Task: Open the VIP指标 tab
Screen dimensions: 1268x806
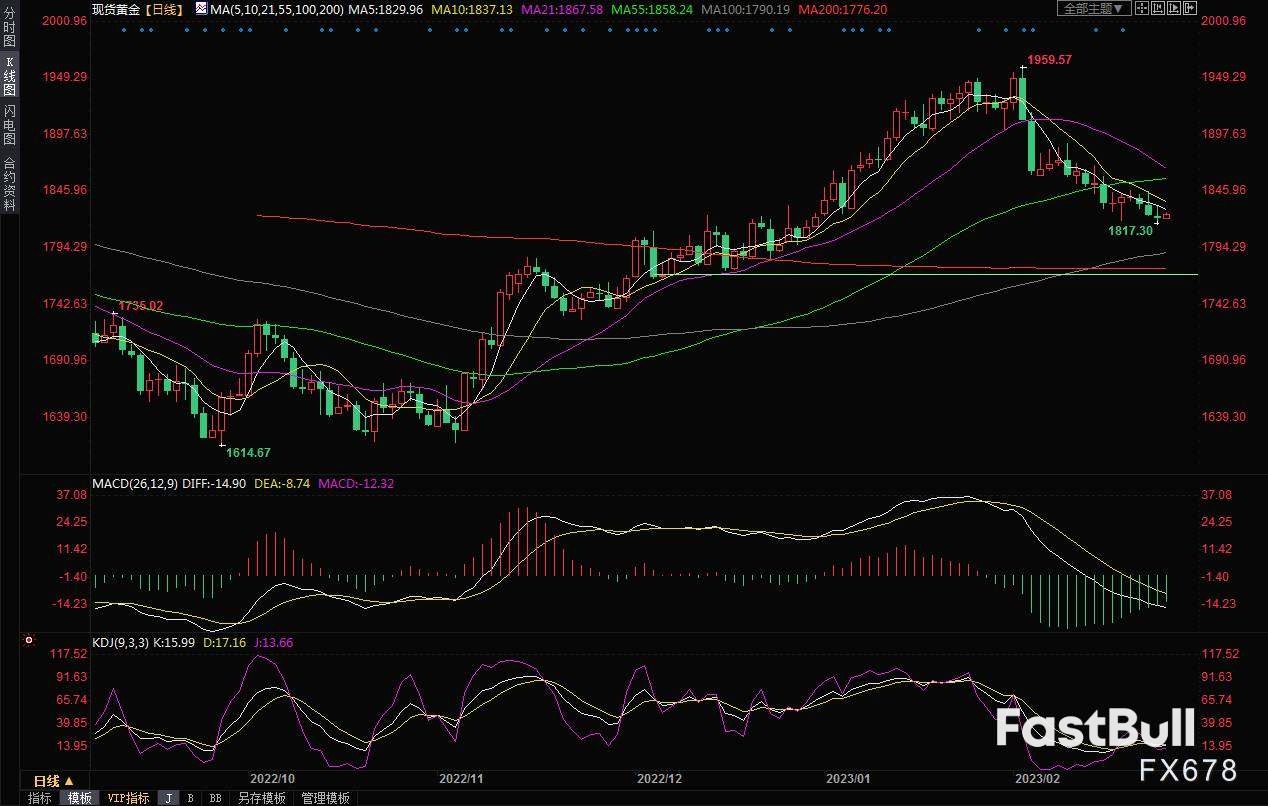Action: (x=128, y=798)
